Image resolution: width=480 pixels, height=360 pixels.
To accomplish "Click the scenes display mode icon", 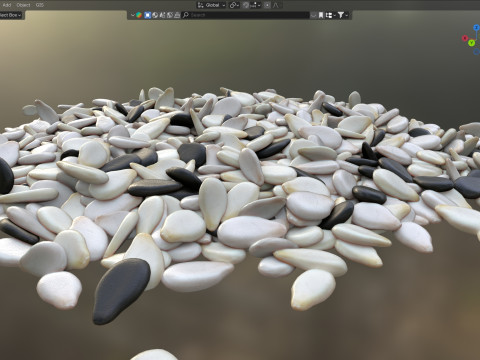I will click(x=155, y=15).
